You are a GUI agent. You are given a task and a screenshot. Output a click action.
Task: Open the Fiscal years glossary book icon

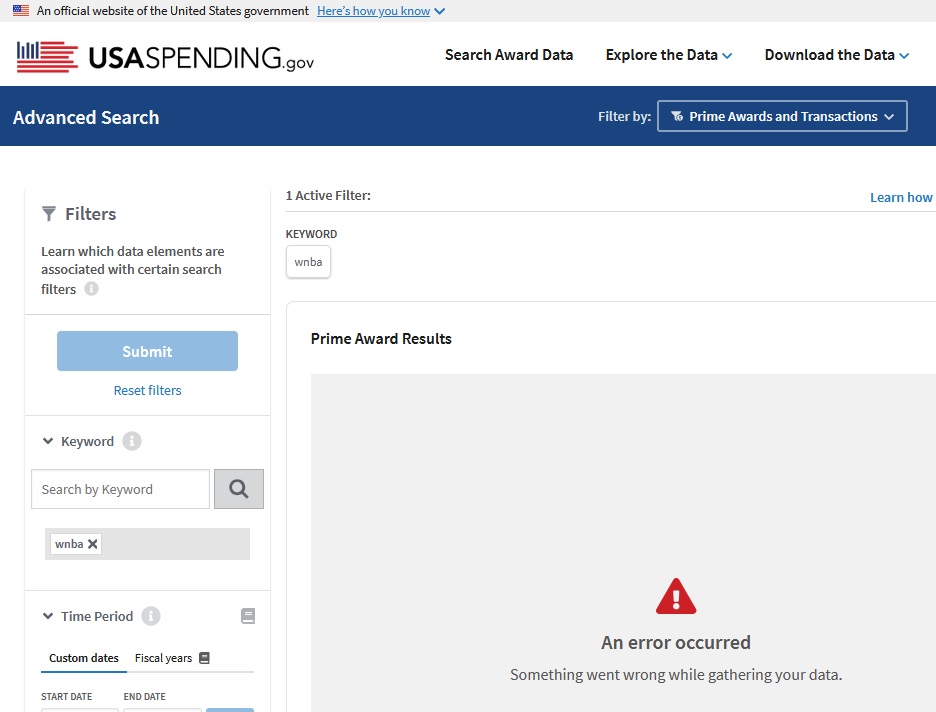pos(204,658)
